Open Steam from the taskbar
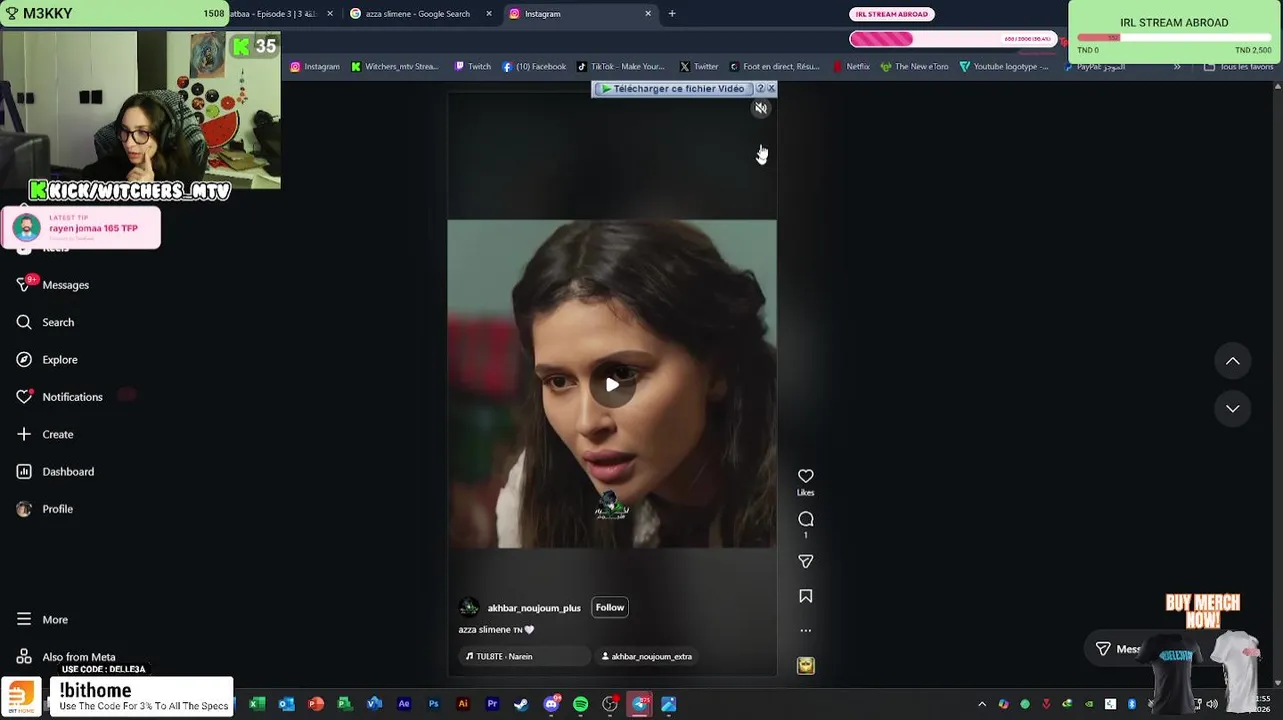Viewport: 1283px width, 720px height. pos(521,704)
